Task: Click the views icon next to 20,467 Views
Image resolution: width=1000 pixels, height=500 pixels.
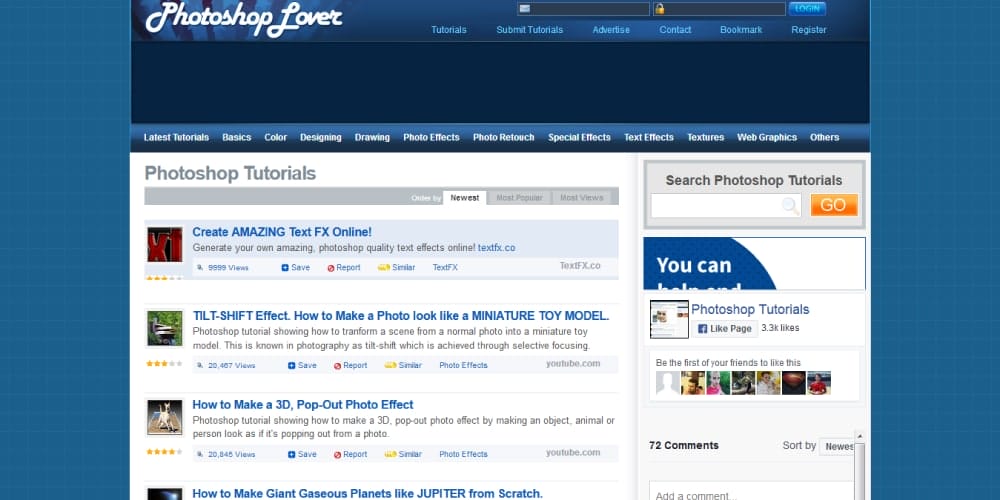Action: click(x=200, y=365)
